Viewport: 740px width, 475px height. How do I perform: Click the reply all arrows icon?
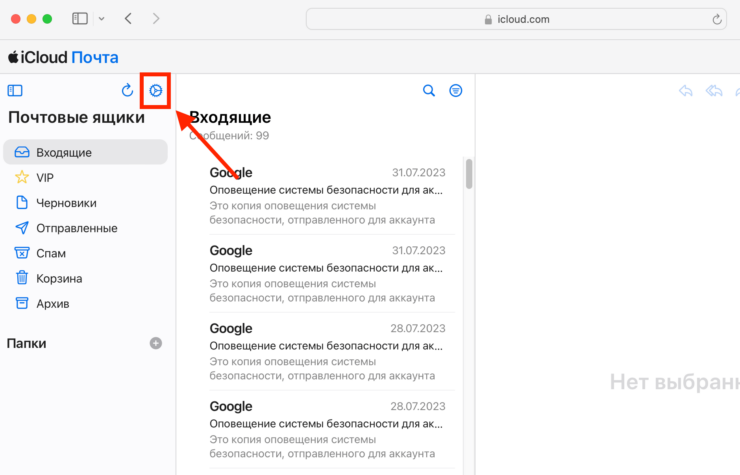pyautogui.click(x=714, y=91)
